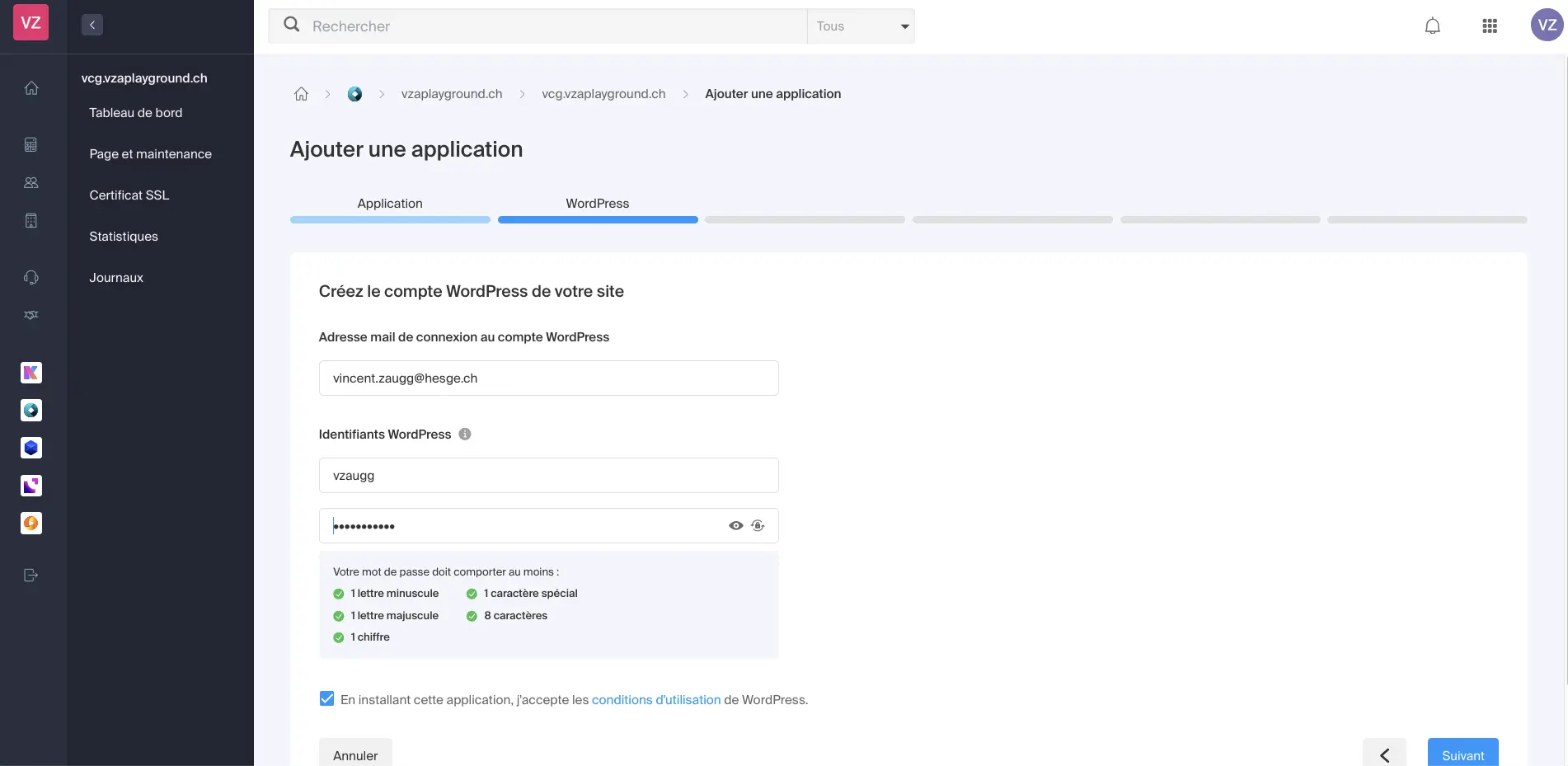This screenshot has height=766, width=1568.
Task: Click the WordPress username input field
Action: pos(548,476)
